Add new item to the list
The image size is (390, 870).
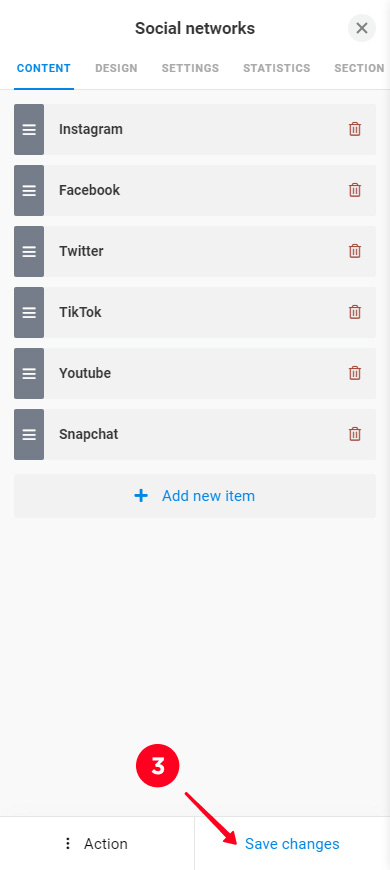click(x=195, y=496)
